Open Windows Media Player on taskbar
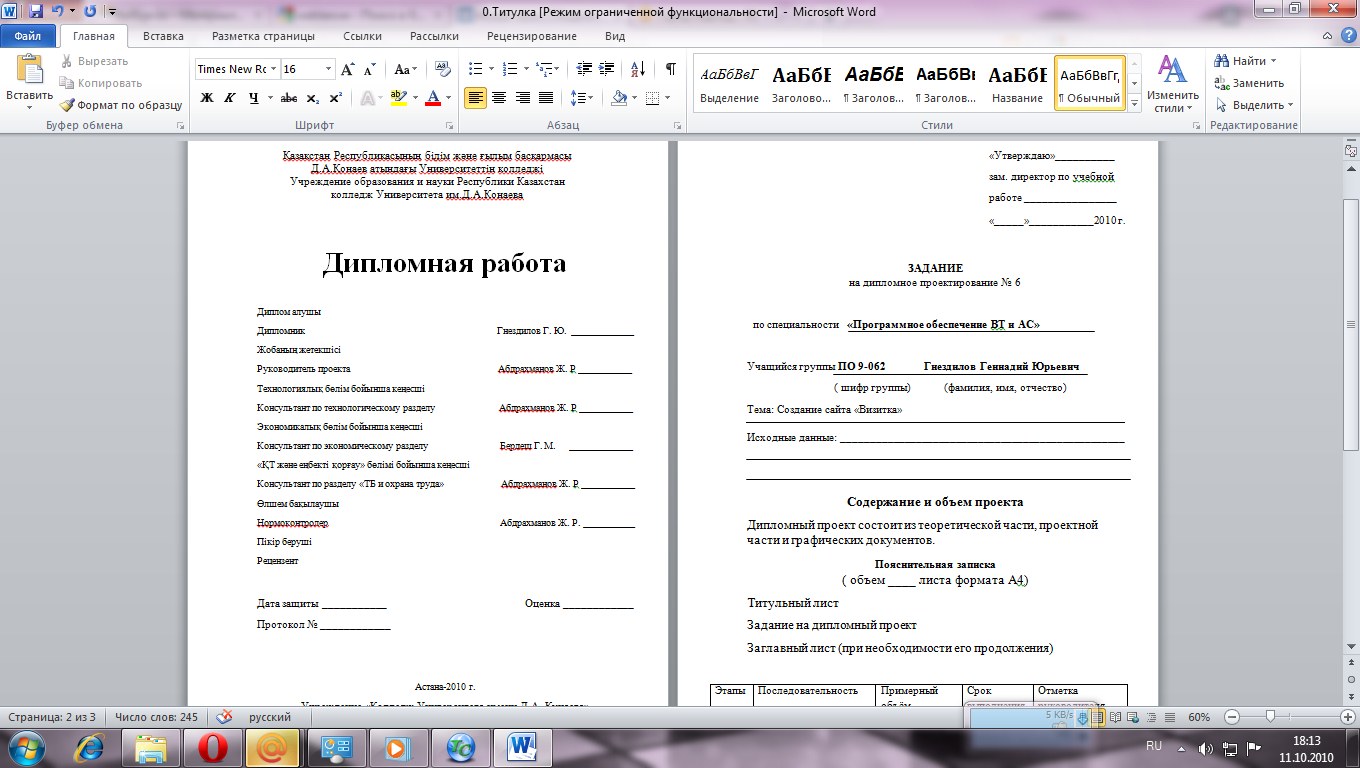The height and width of the screenshot is (768, 1360). (x=397, y=747)
